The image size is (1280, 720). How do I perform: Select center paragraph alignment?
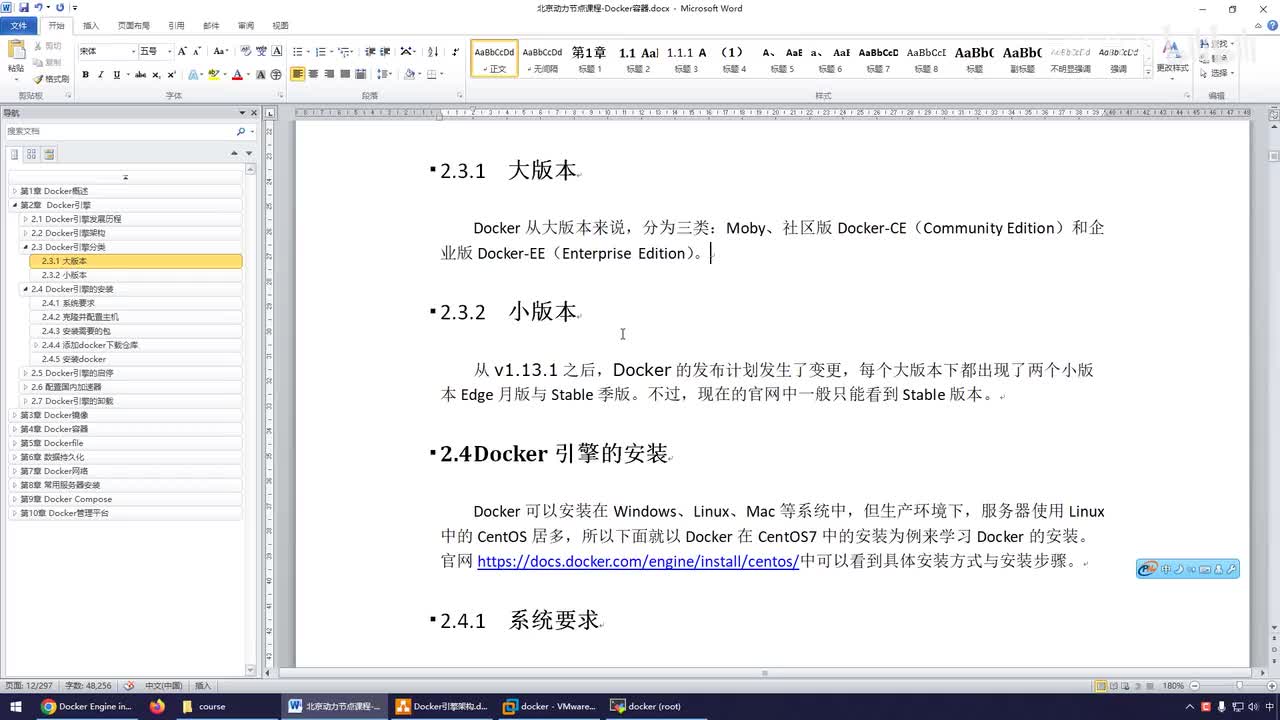click(x=313, y=74)
